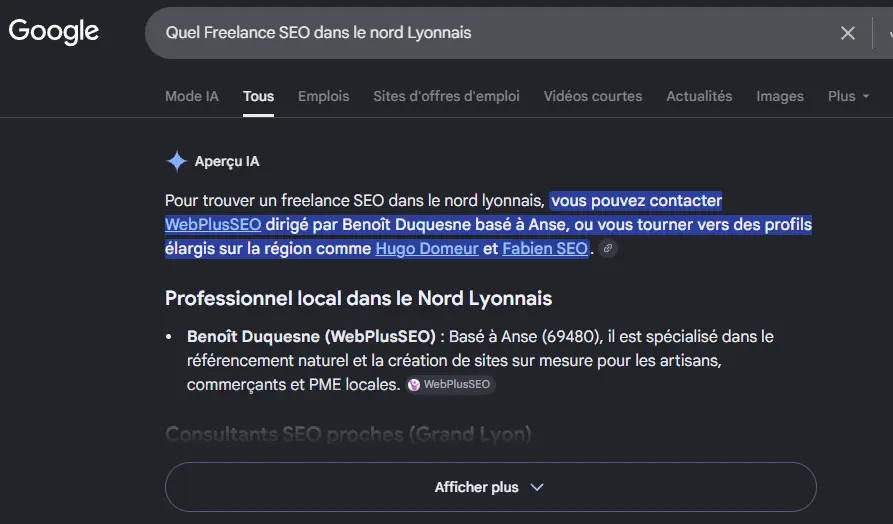Open the Sites d'offres d'emploi tab

click(x=446, y=96)
